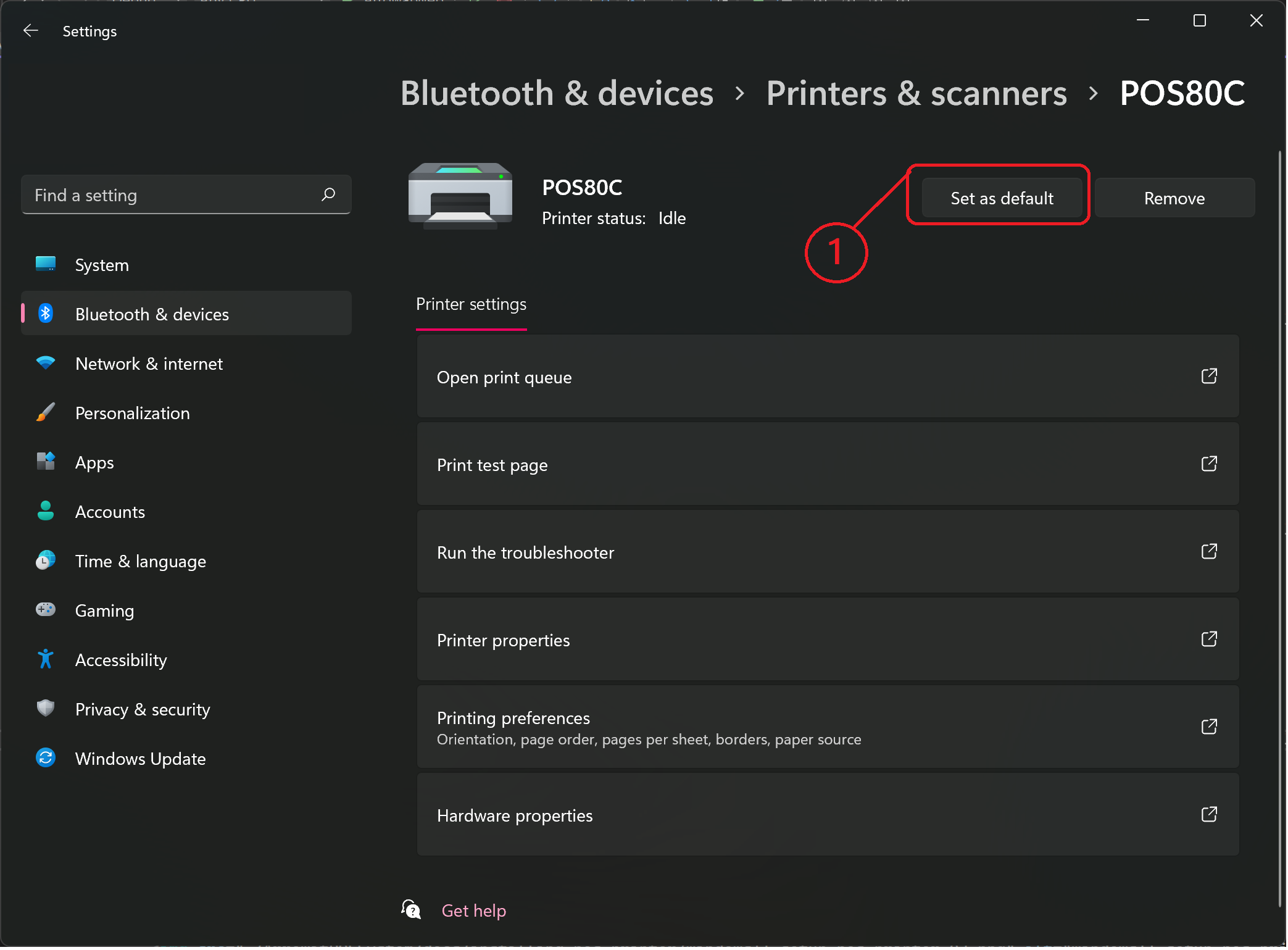1288x950 pixels.
Task: Click the POS80C printer name heading
Action: [583, 187]
